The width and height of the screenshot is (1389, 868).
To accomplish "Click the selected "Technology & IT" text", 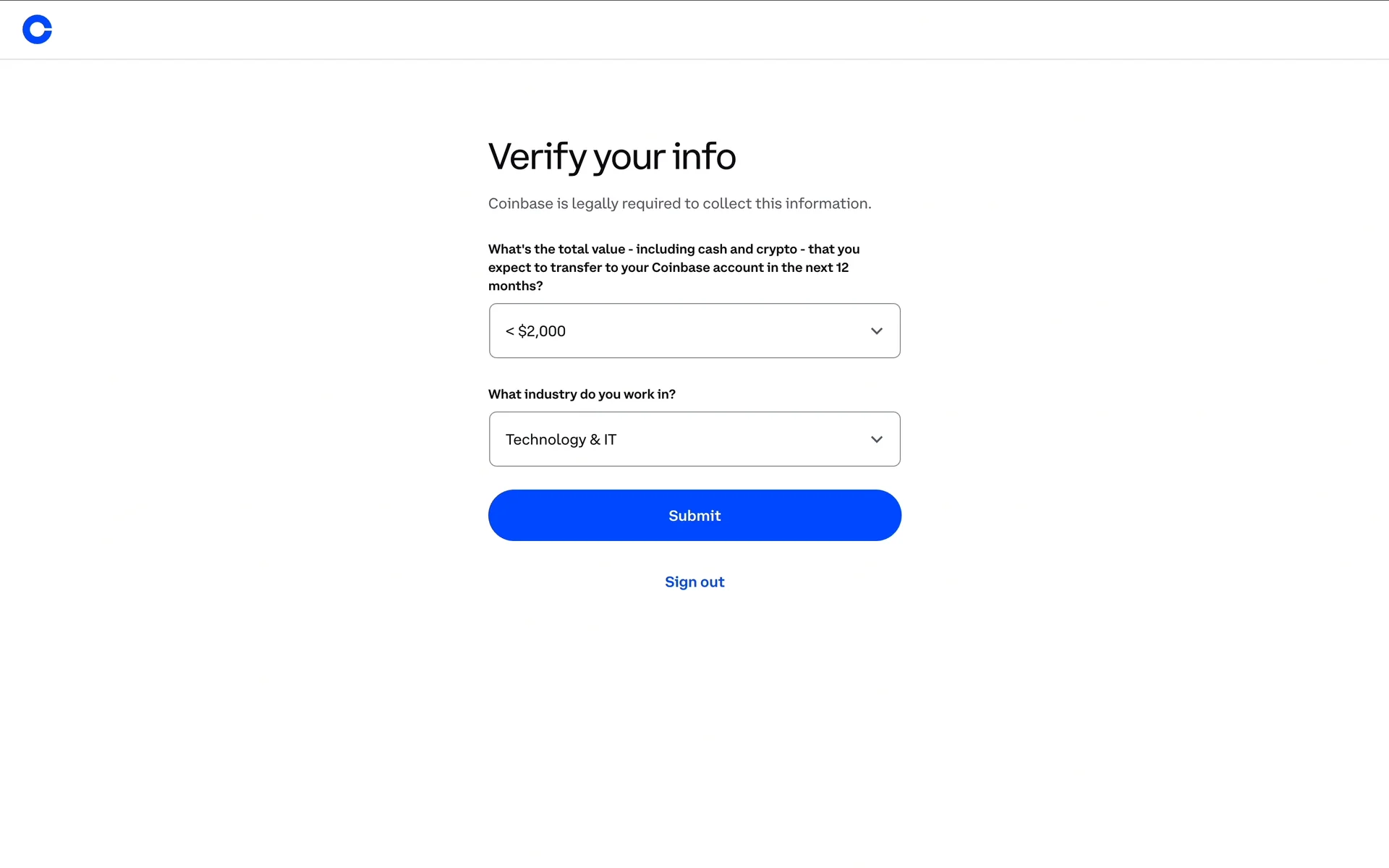I will tap(561, 440).
